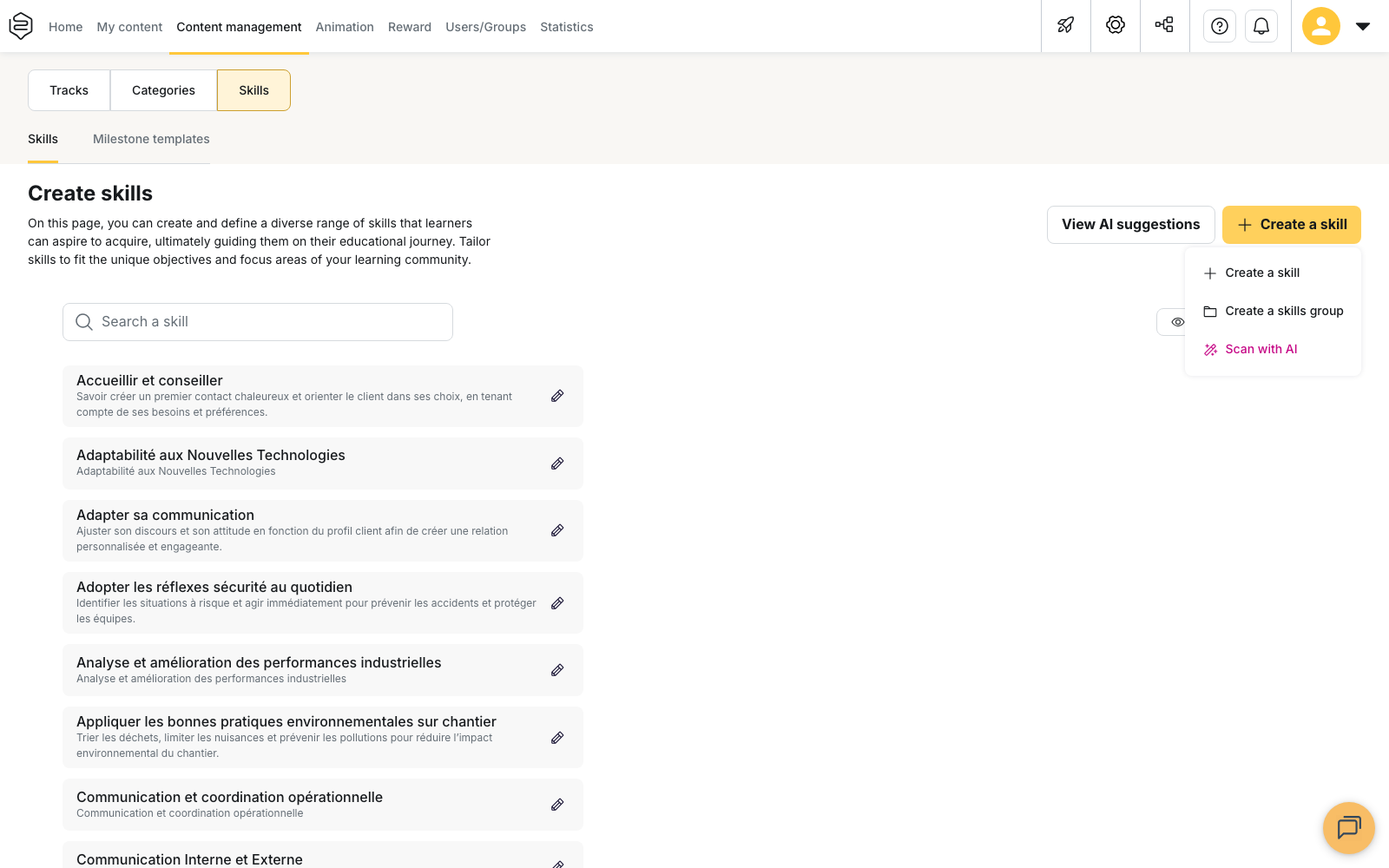Choose Scan with AI option
1389x868 pixels.
1273,349
